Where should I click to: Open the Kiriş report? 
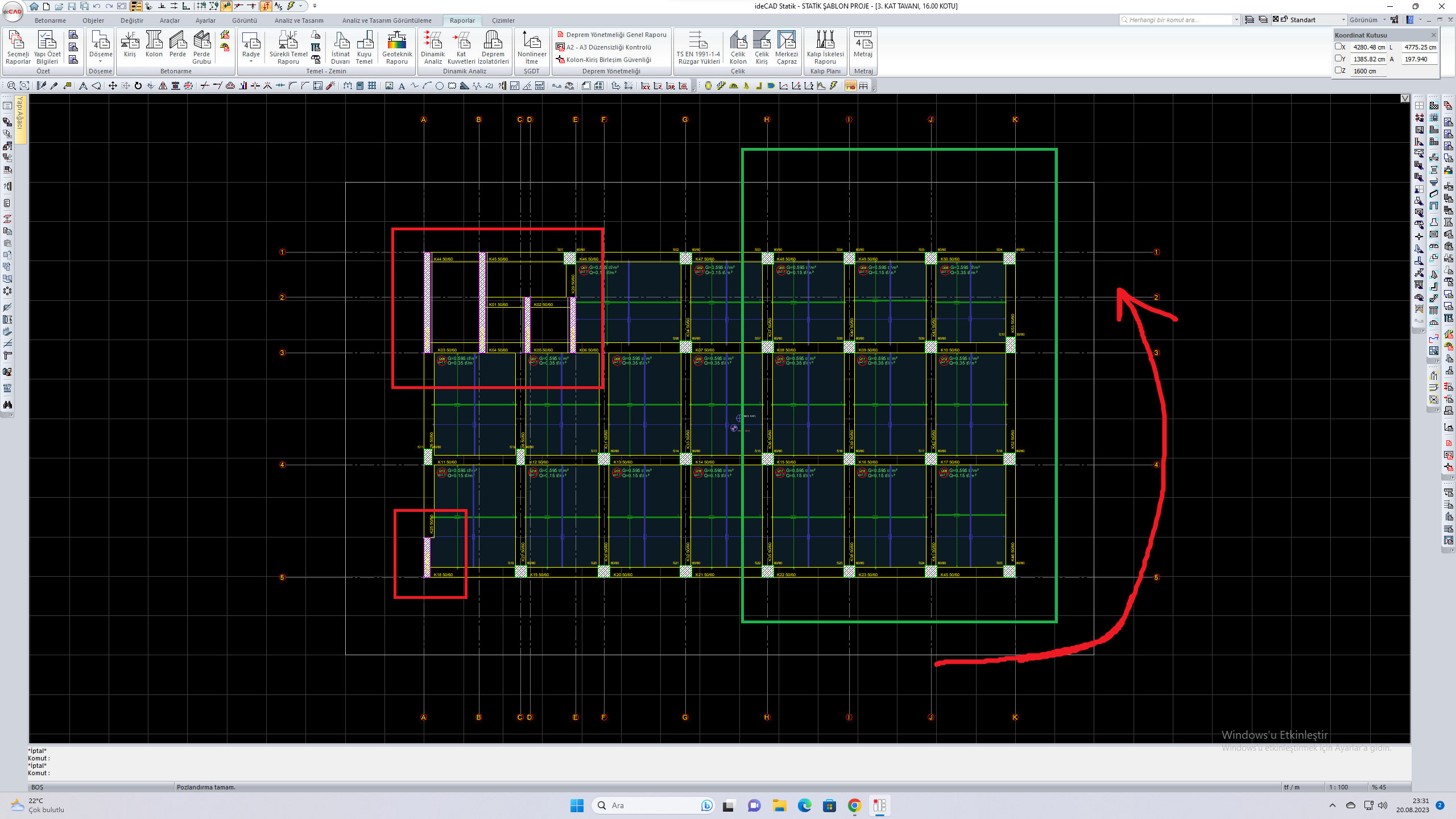pos(130,44)
